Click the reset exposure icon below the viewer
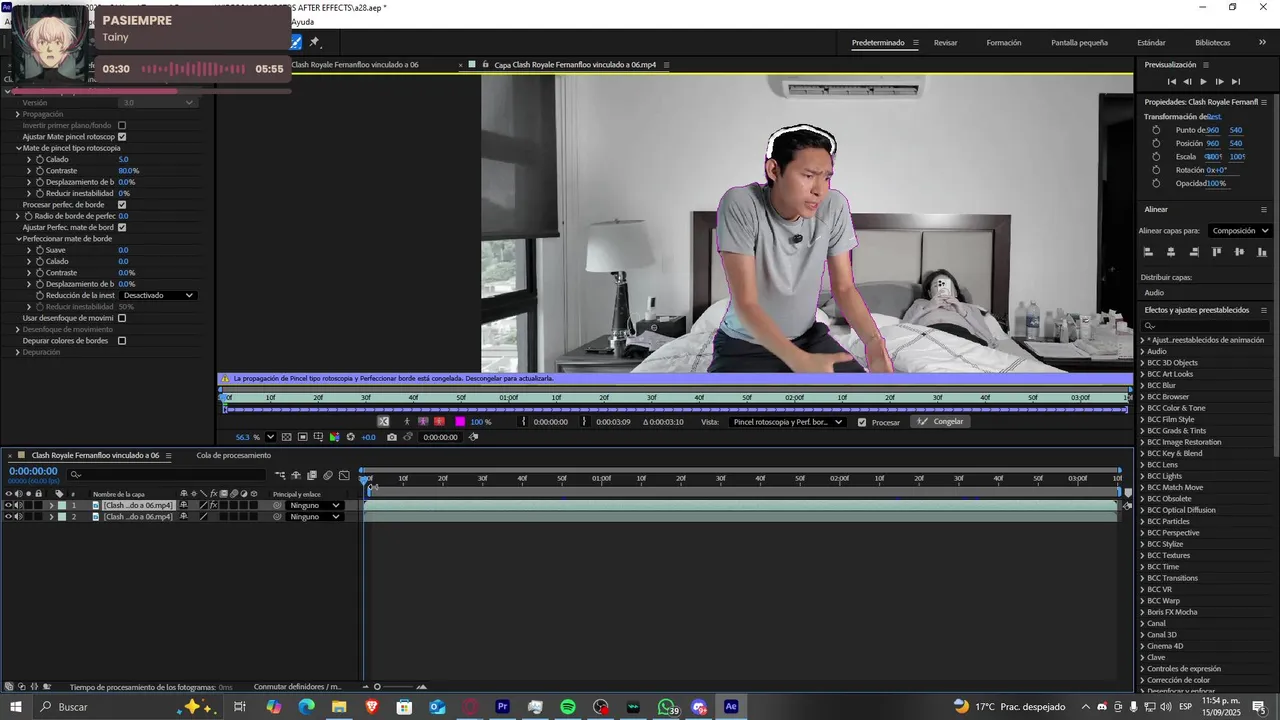The width and height of the screenshot is (1280, 720). (x=350, y=437)
